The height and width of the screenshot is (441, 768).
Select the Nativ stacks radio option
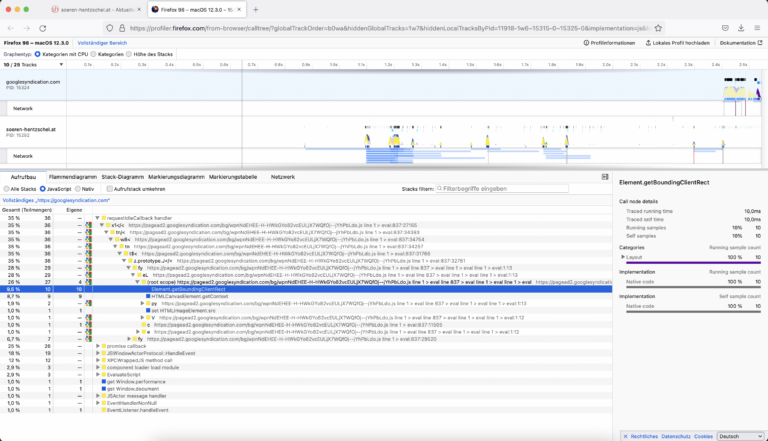(78, 189)
